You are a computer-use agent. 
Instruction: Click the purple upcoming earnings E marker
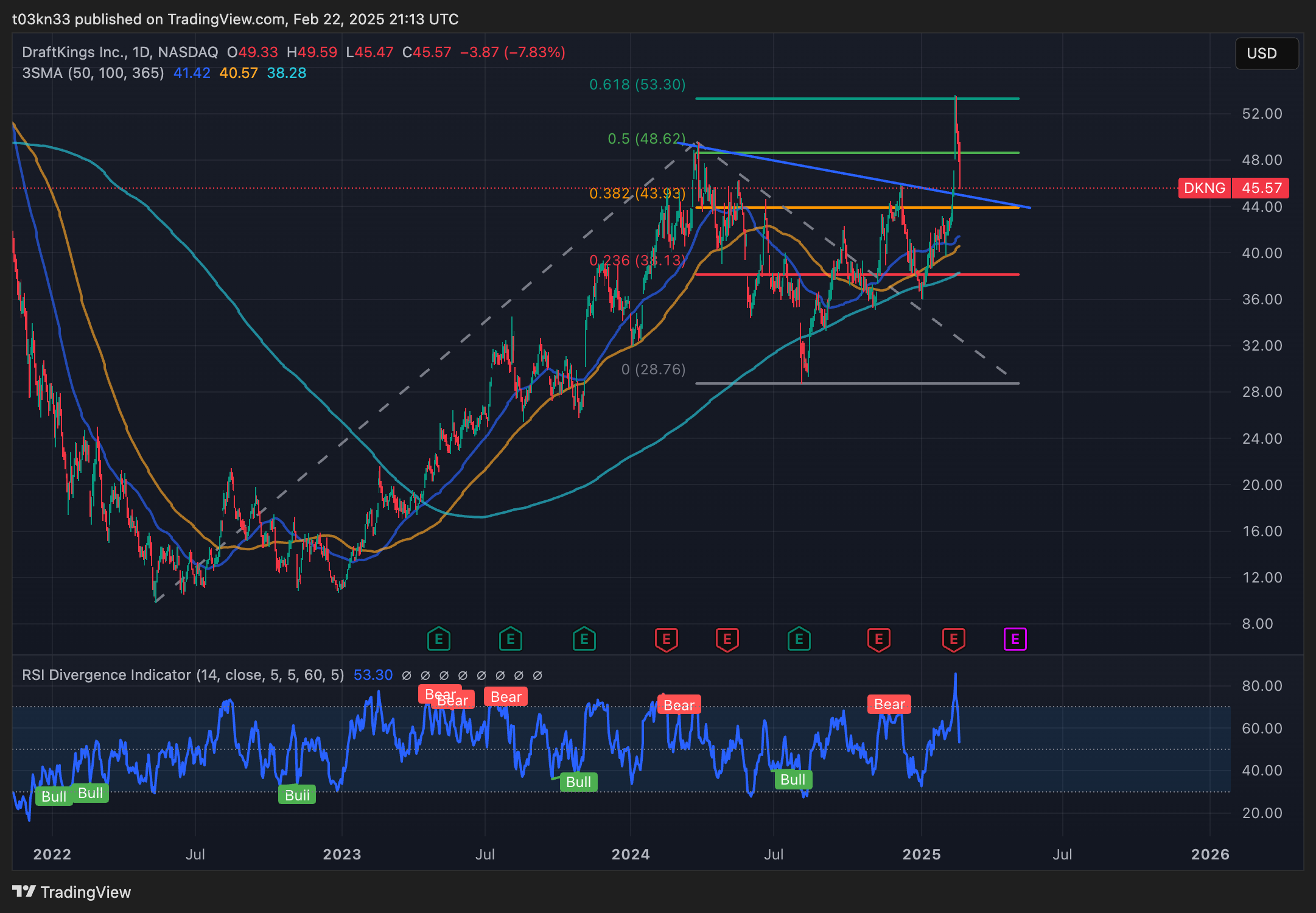click(x=1015, y=639)
